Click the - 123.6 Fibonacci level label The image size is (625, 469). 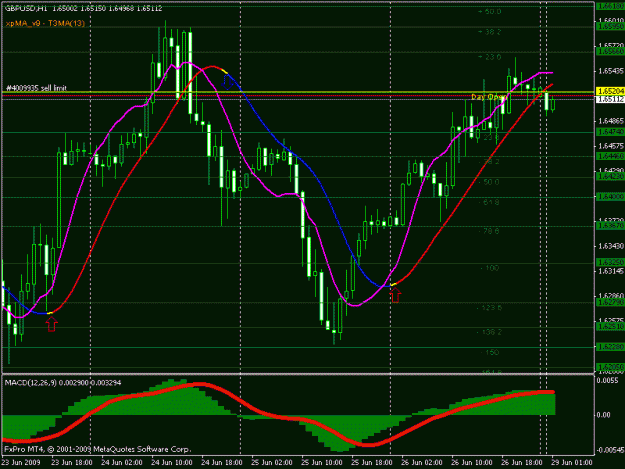pyautogui.click(x=490, y=308)
